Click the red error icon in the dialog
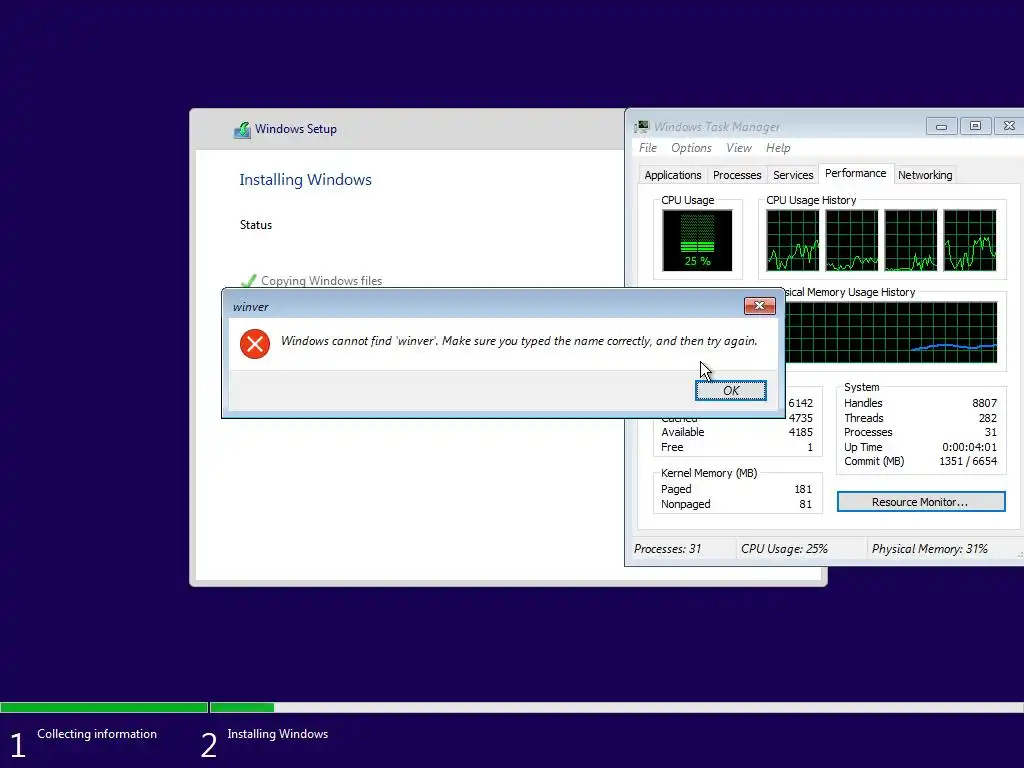The height and width of the screenshot is (768, 1024). pyautogui.click(x=255, y=344)
